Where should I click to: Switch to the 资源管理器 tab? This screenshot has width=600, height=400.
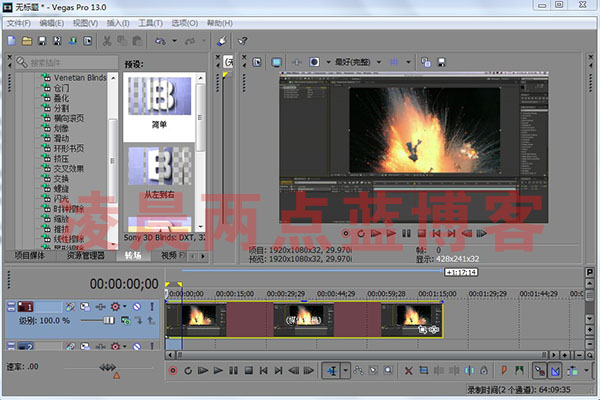[85, 255]
